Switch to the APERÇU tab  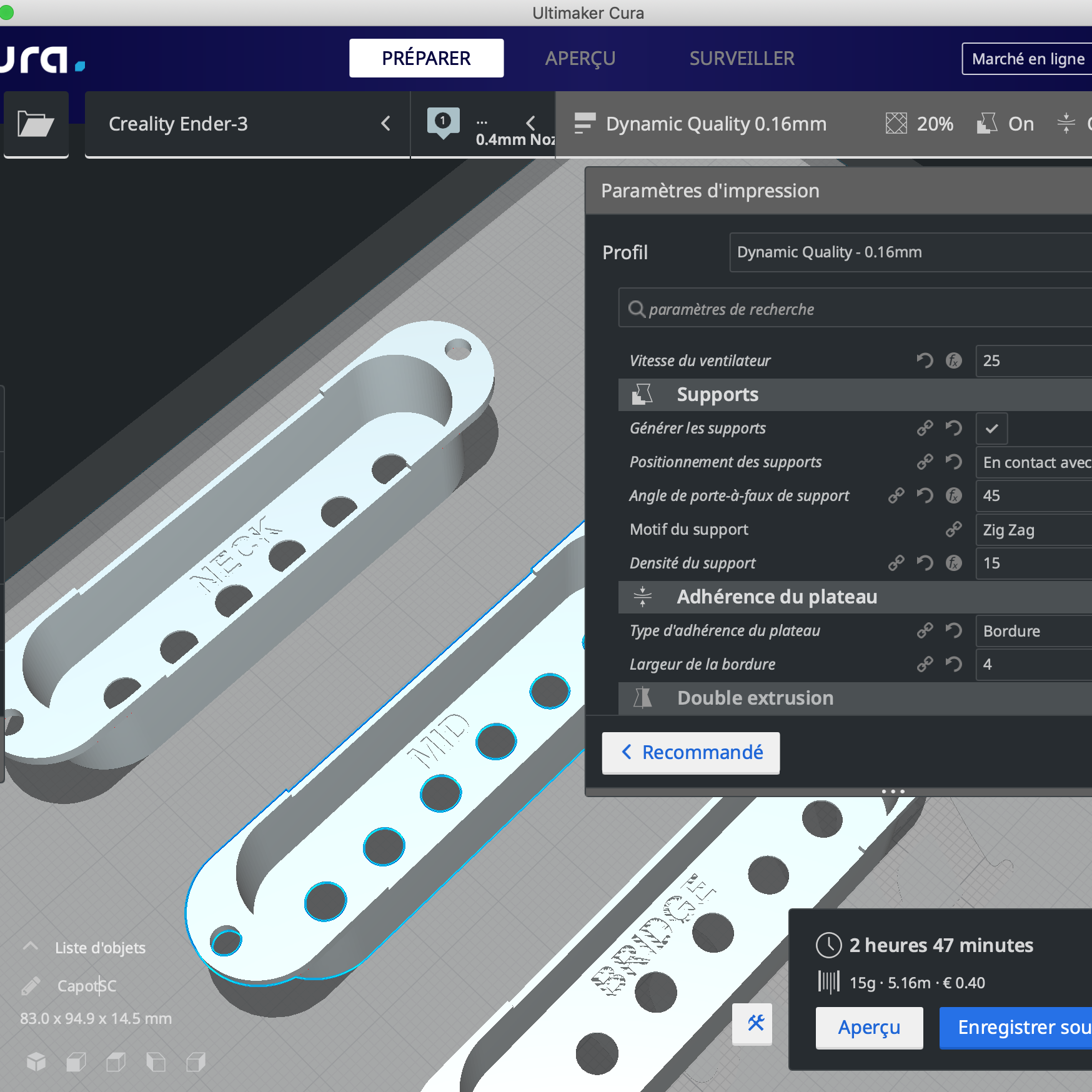580,58
